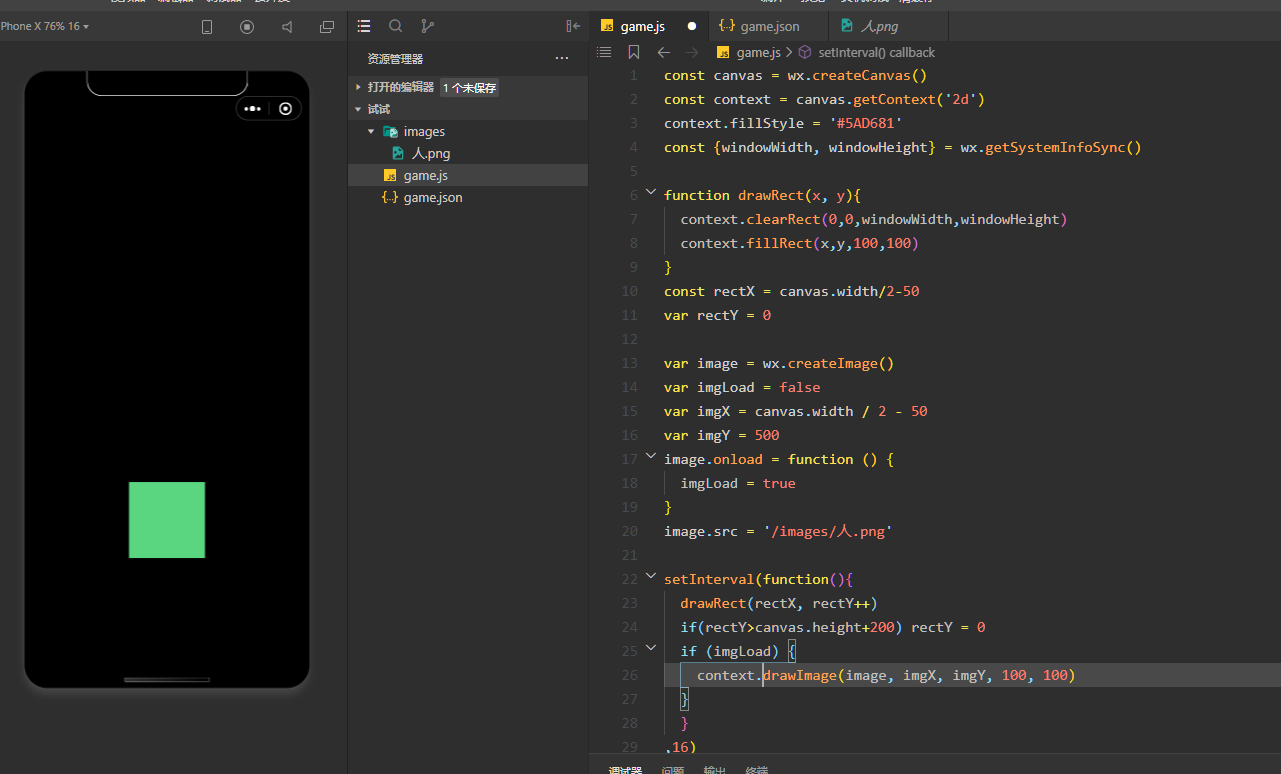The width and height of the screenshot is (1281, 774).
Task: Open the source control branch icon
Action: click(428, 26)
